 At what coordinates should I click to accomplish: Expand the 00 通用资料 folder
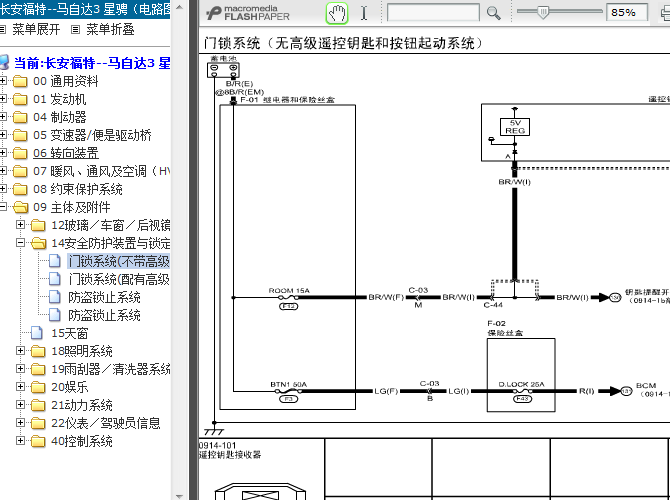3,81
